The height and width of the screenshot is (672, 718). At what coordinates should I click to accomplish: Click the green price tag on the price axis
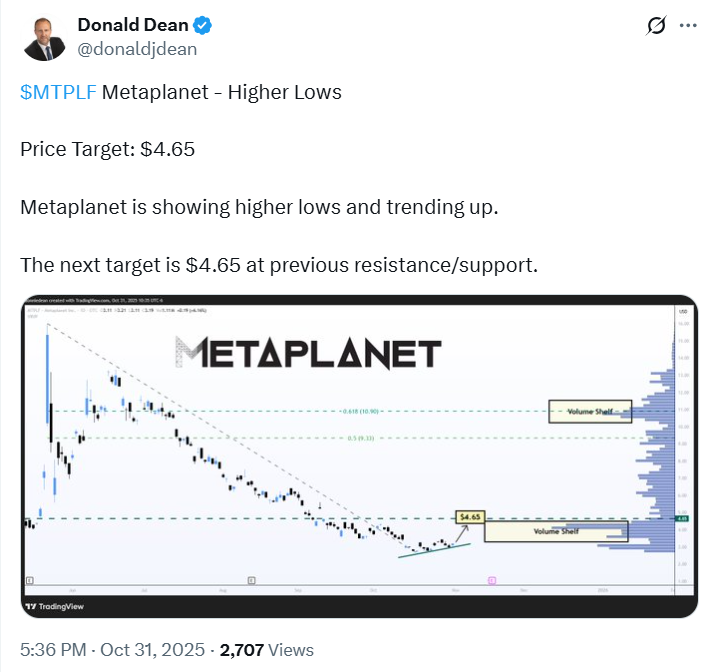click(681, 518)
